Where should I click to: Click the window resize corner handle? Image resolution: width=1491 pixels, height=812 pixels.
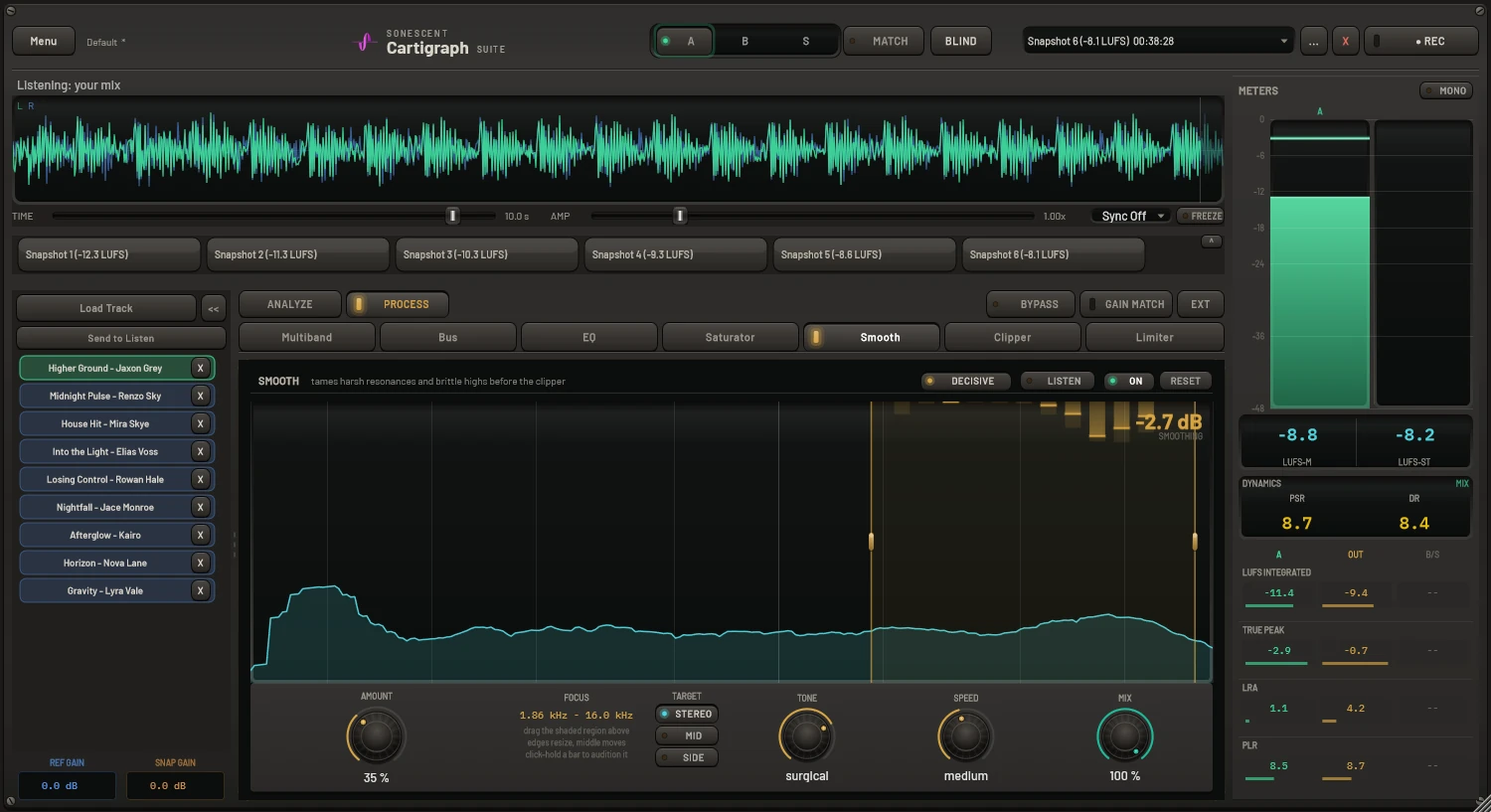(1482, 803)
